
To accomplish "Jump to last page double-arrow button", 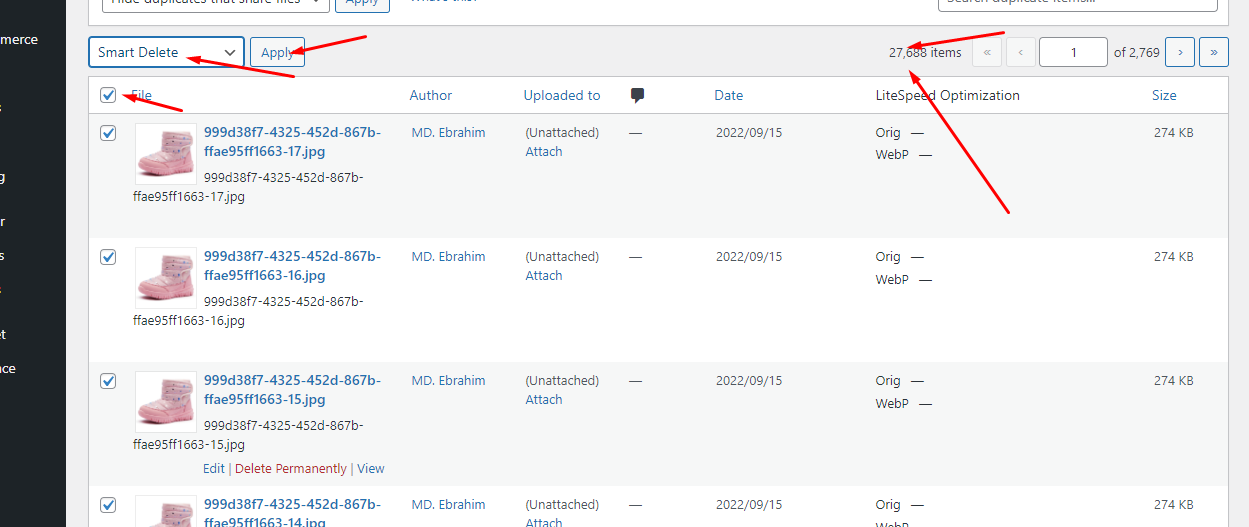I will [1214, 52].
